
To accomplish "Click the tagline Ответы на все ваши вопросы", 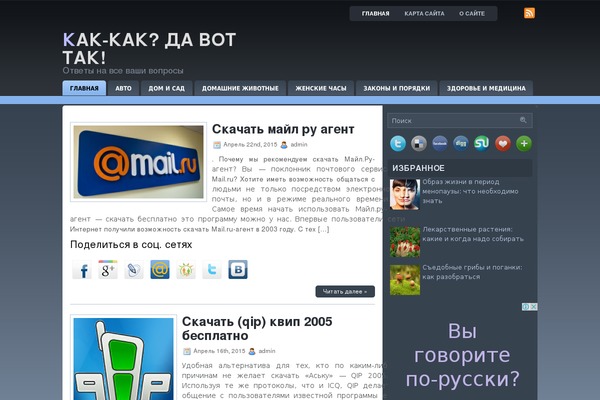I will (123, 71).
